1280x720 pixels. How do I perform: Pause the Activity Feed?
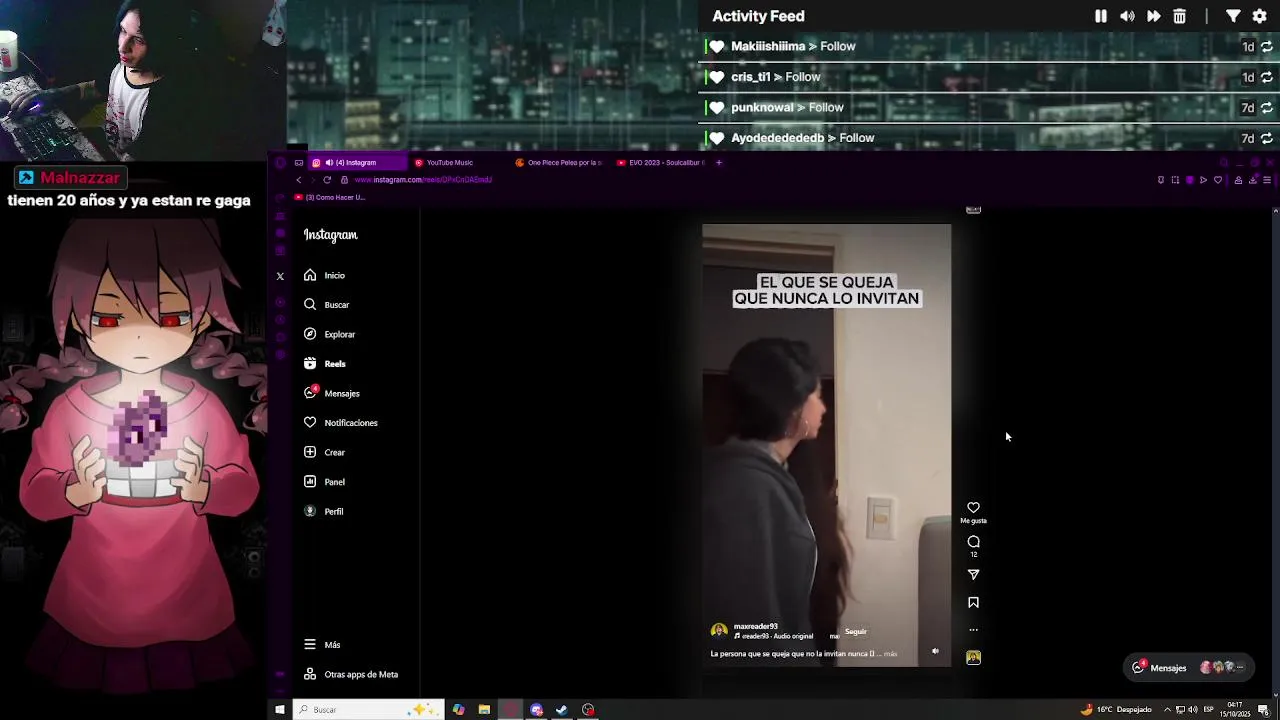point(1101,16)
